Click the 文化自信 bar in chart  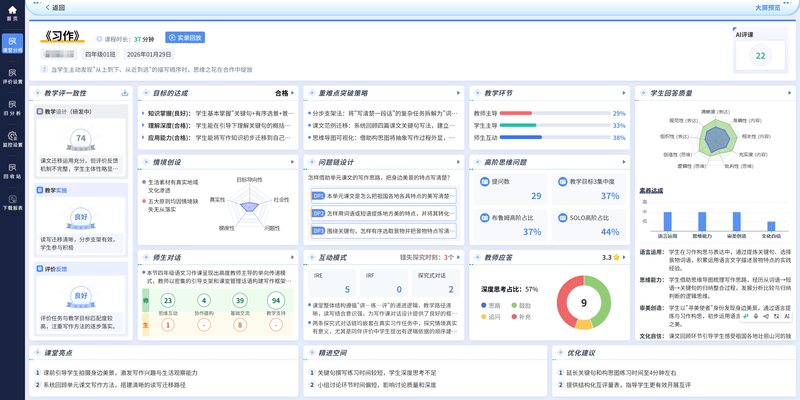point(771,226)
